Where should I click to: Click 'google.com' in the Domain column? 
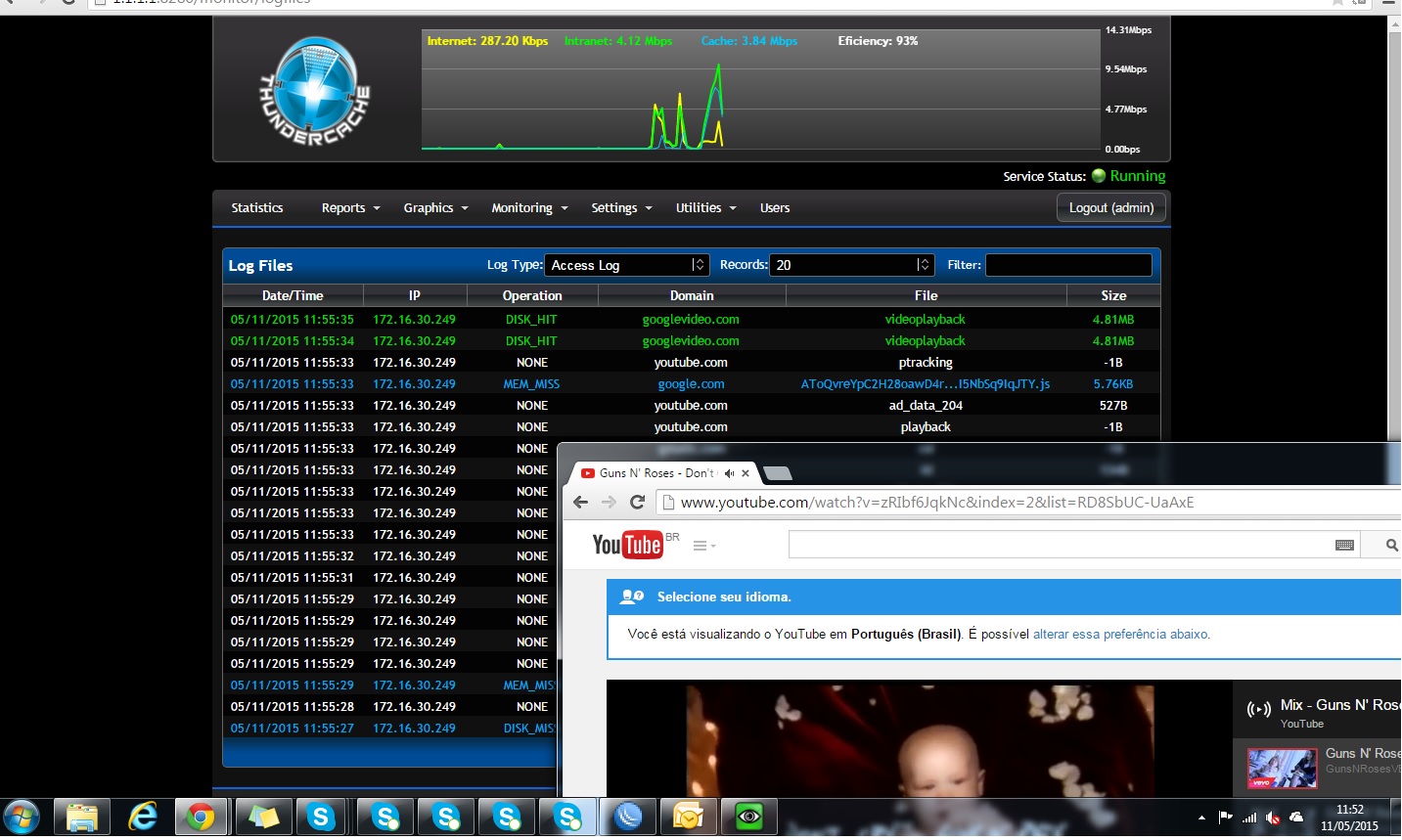(691, 384)
